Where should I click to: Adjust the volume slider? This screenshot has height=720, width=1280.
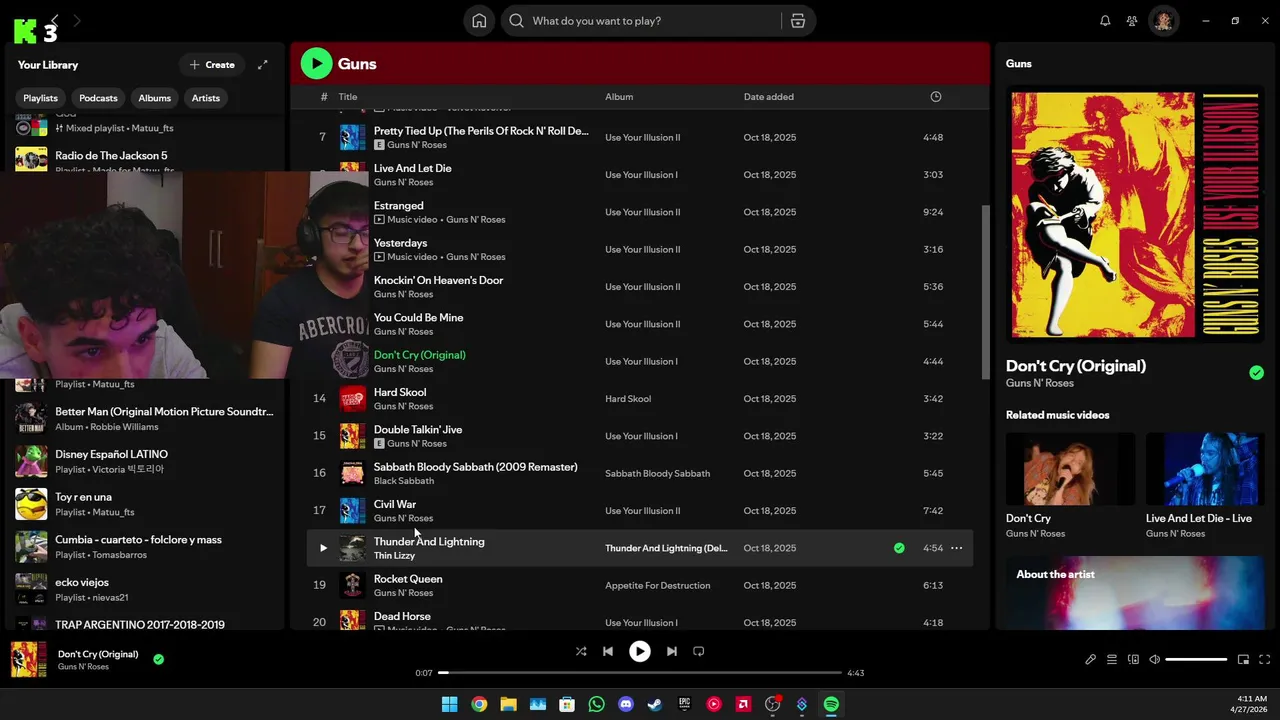coord(1196,659)
